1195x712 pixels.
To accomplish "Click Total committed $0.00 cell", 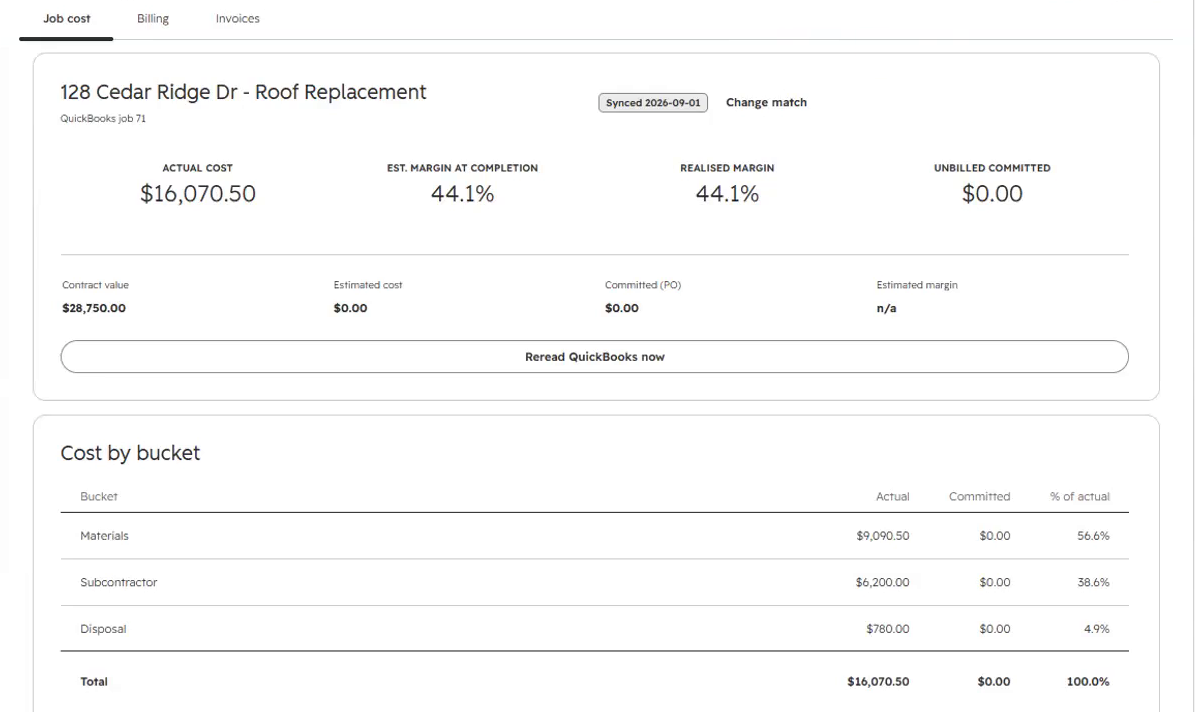I will pyautogui.click(x=994, y=682).
